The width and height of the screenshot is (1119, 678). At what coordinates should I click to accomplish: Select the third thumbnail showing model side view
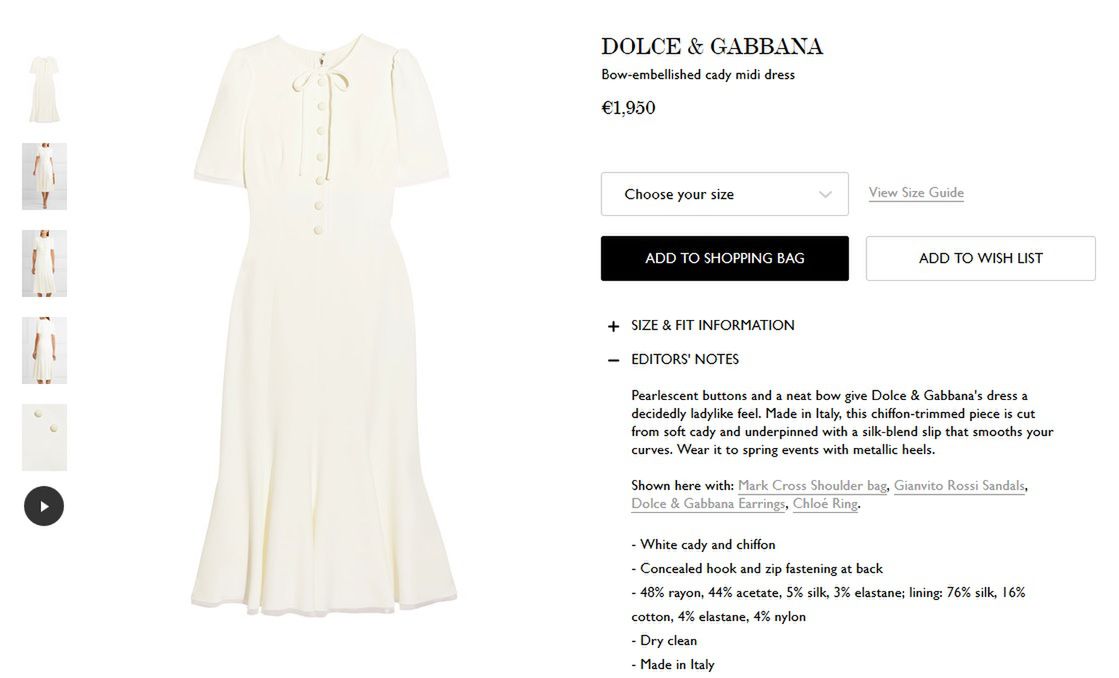44,263
